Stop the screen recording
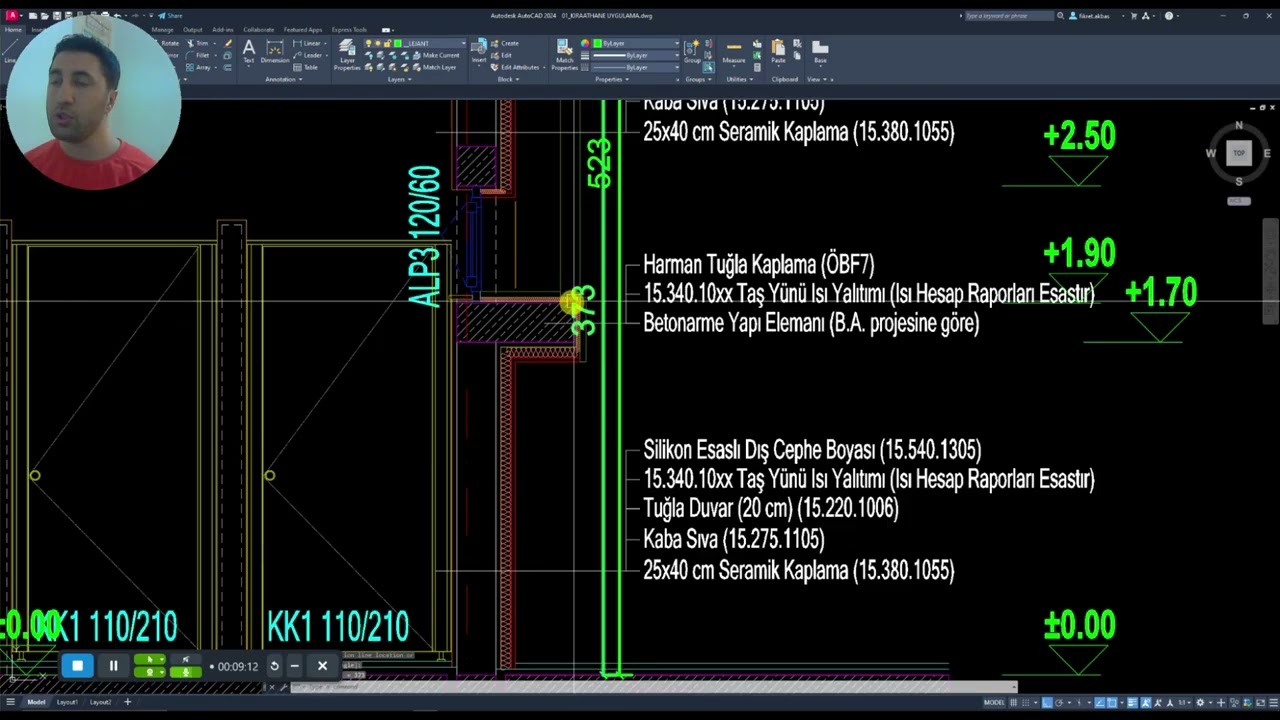The image size is (1280, 720). 77,665
